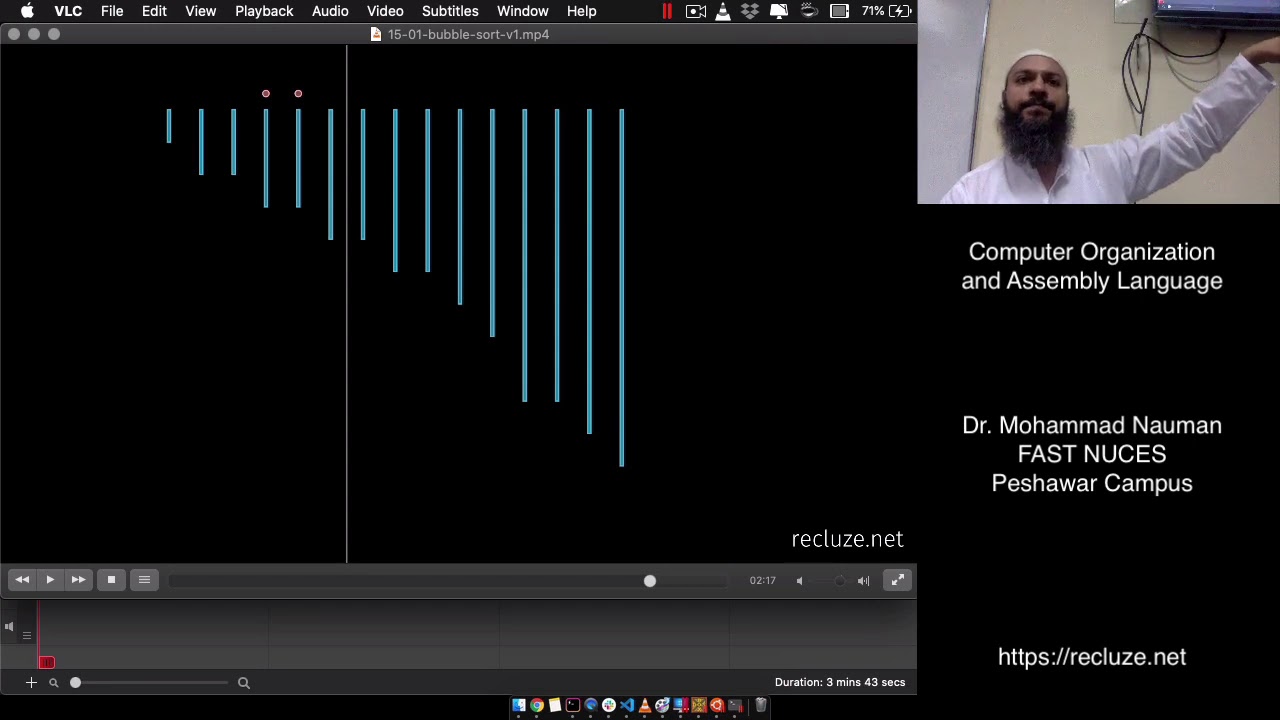Viewport: 1280px width, 720px height.
Task: Click the recorder timeline speaker track icon
Action: pyautogui.click(x=9, y=627)
